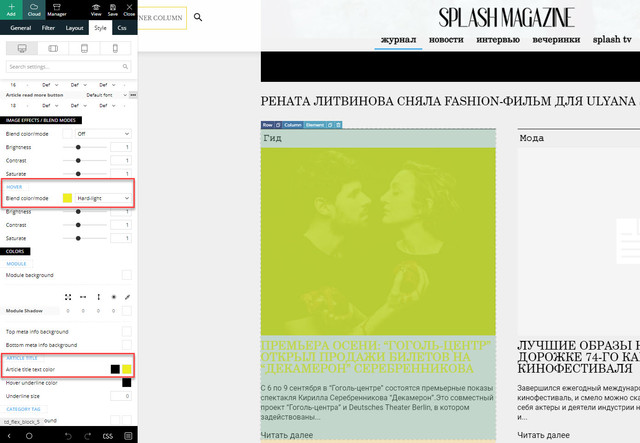This screenshot has height=443, width=640.
Task: Click the View page icon
Action: [x=96, y=9]
